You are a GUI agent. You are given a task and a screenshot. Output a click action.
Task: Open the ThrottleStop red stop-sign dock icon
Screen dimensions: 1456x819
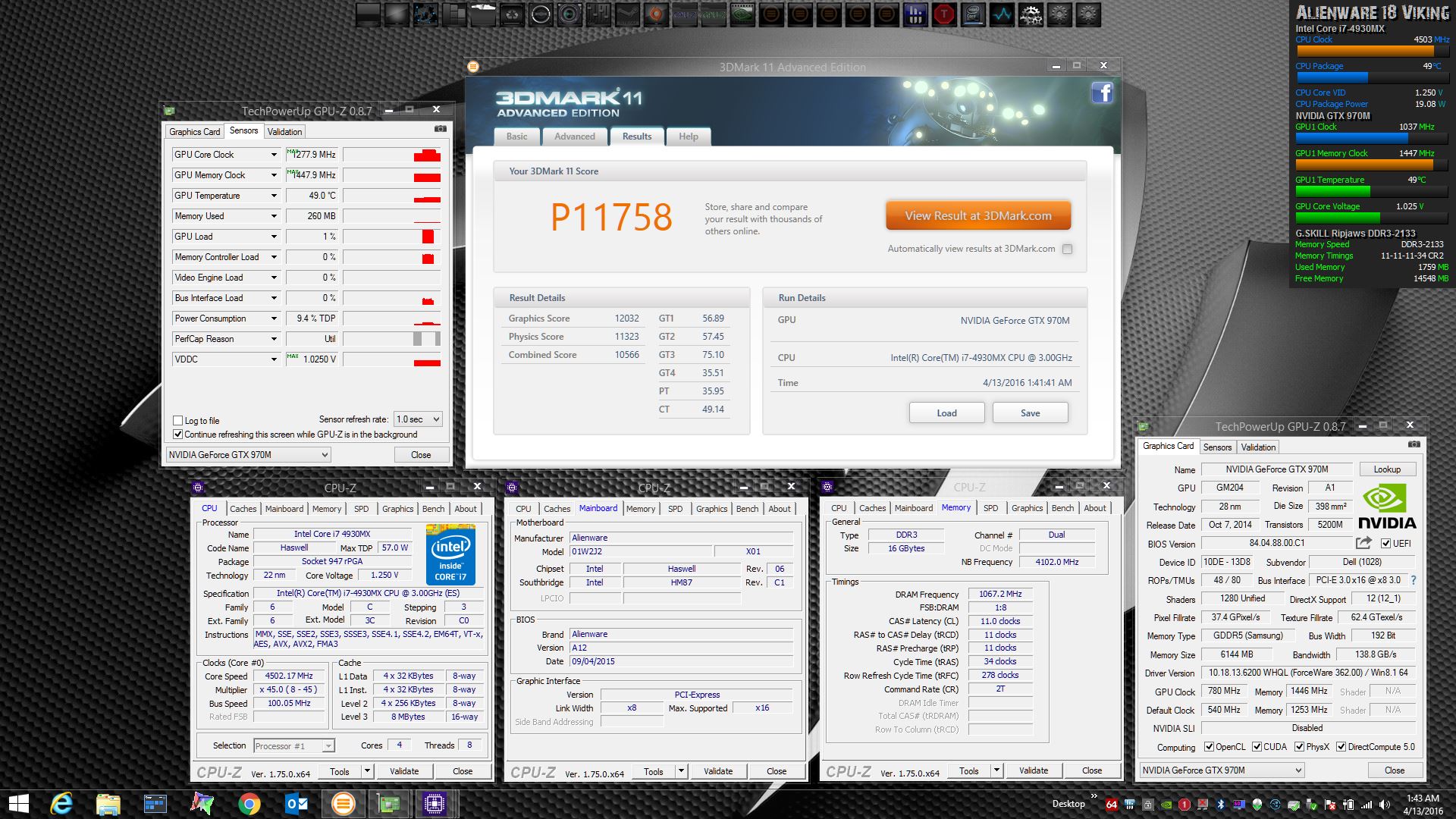tap(944, 14)
